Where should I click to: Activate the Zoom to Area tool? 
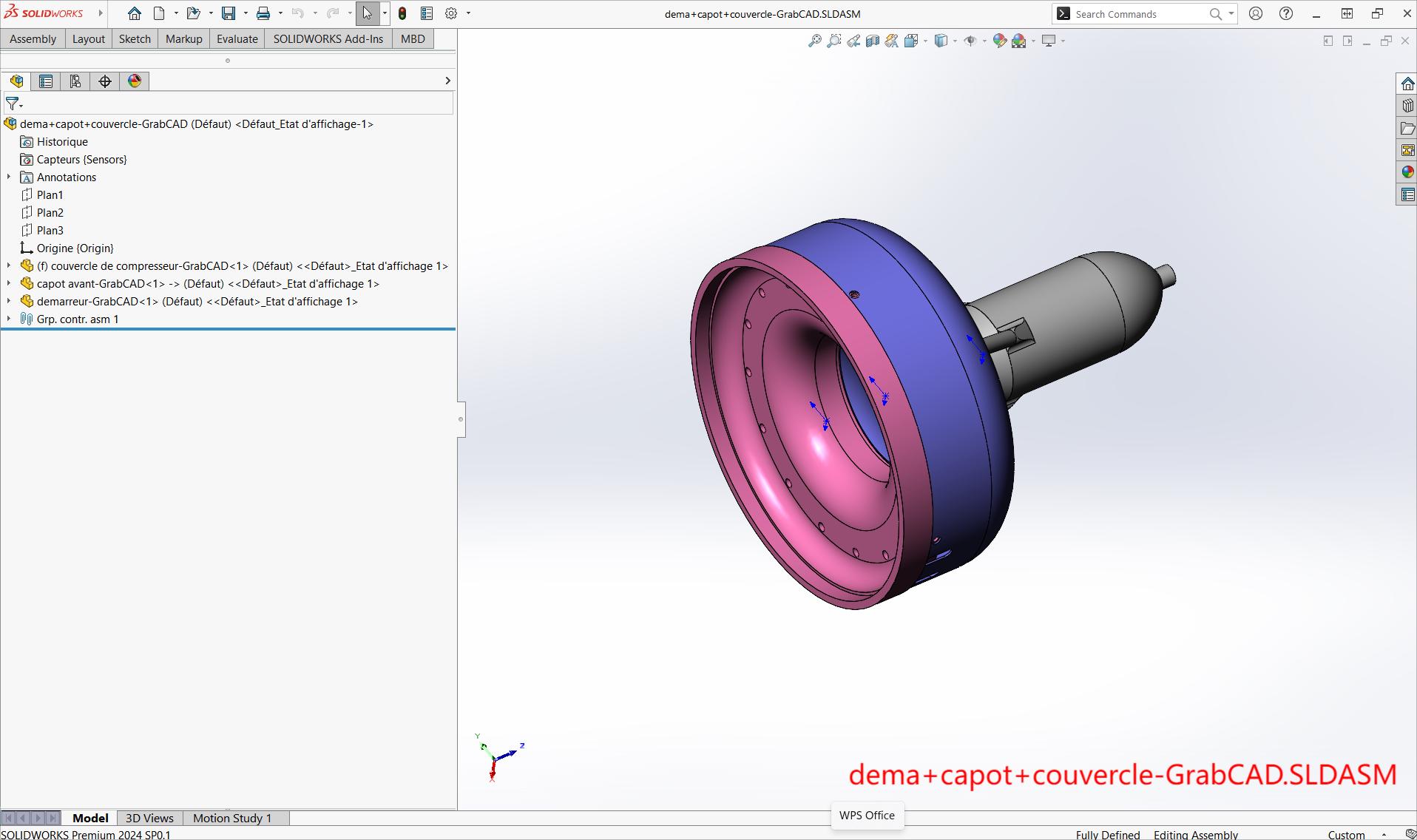click(834, 41)
